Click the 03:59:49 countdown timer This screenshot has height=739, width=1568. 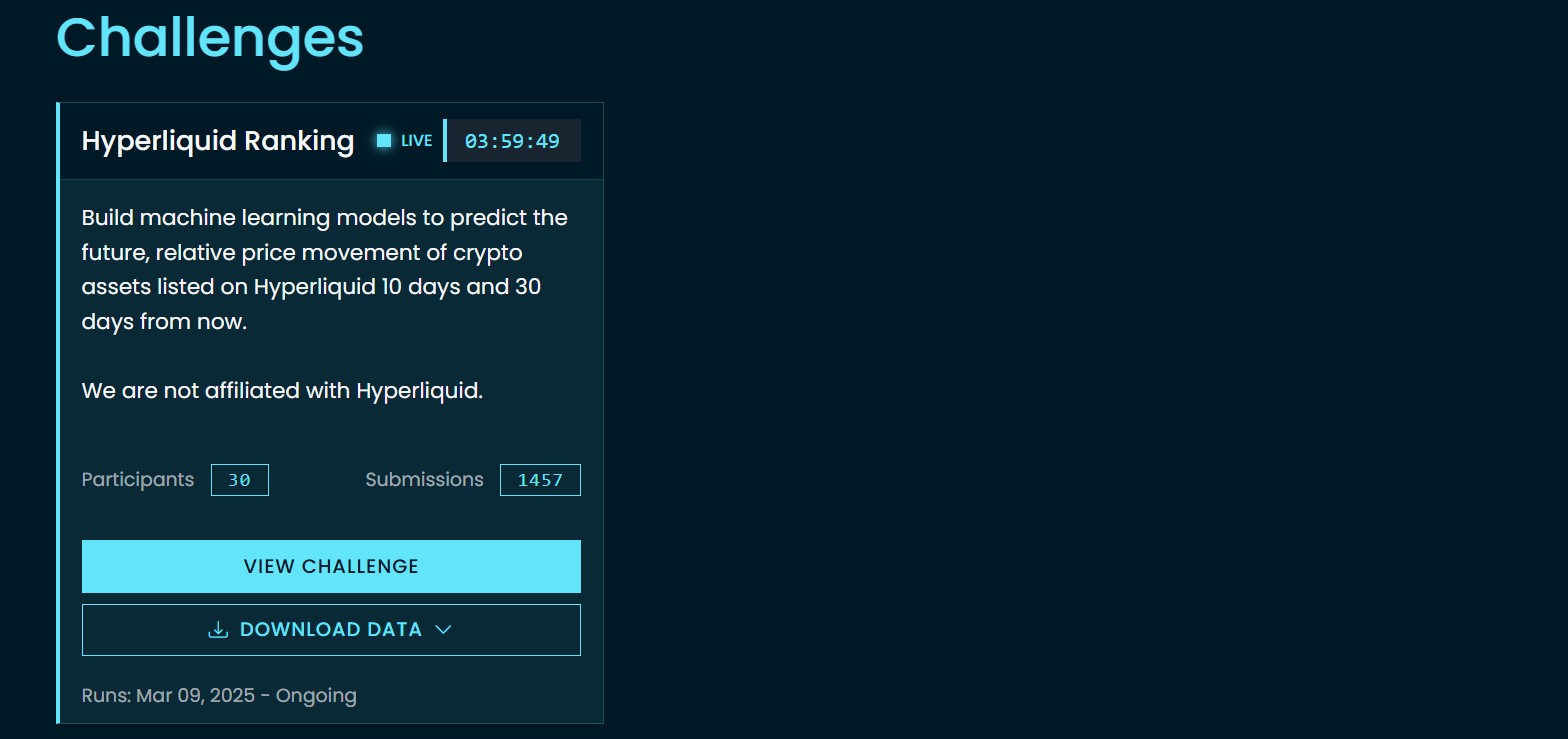[513, 141]
